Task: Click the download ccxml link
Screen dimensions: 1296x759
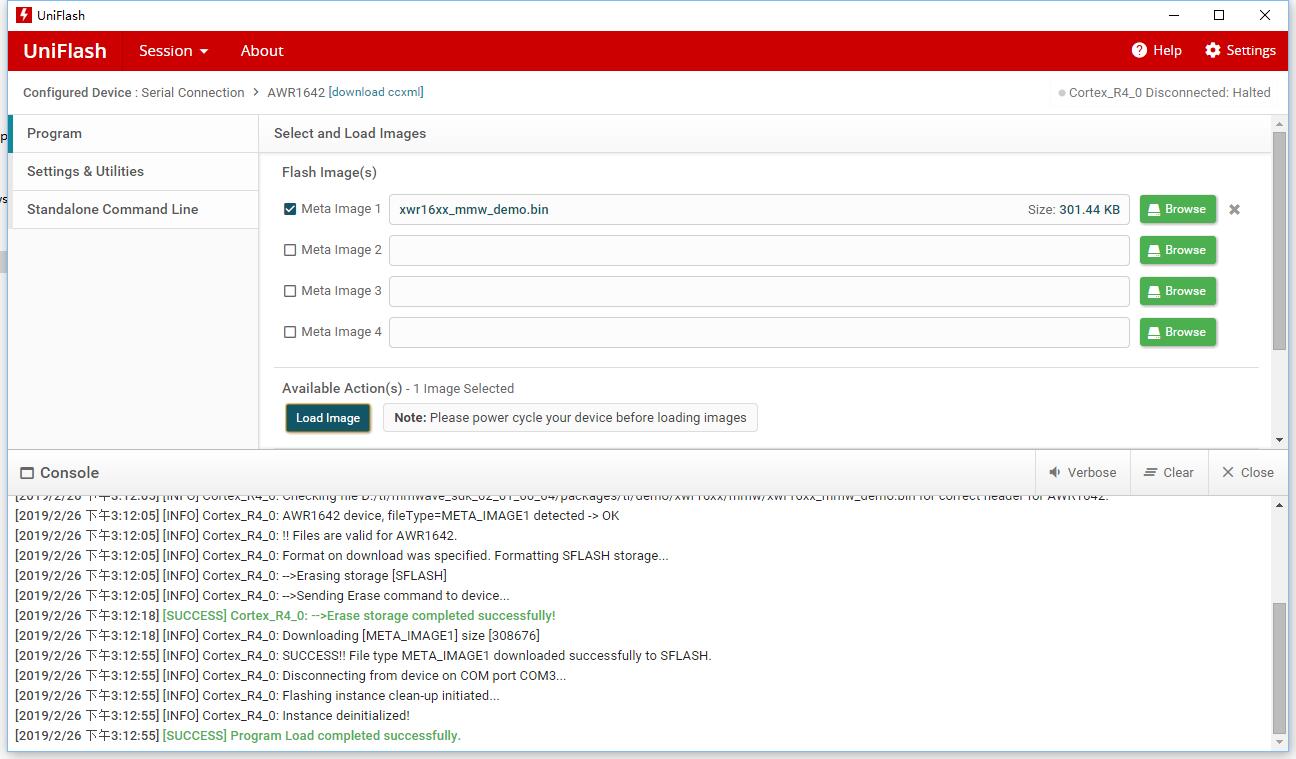Action: pyautogui.click(x=376, y=92)
